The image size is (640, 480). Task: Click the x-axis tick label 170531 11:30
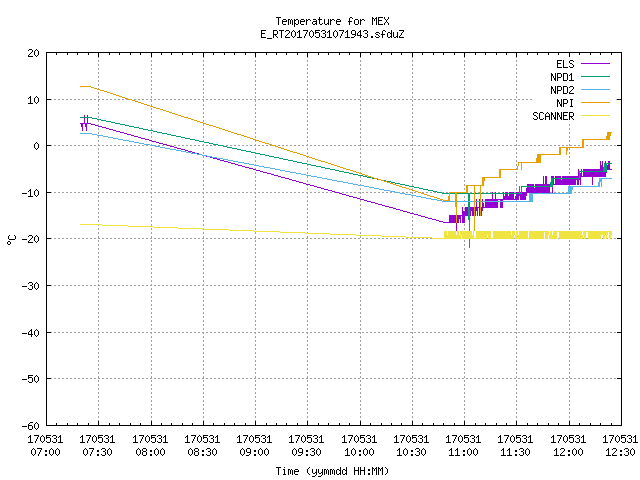coord(515,446)
